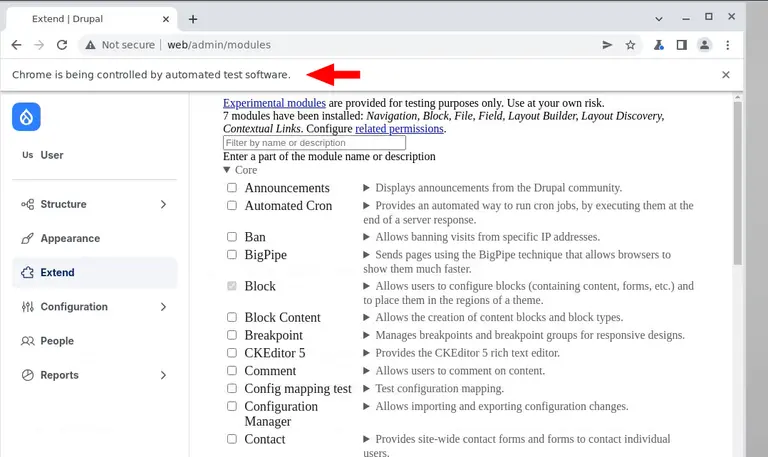
Task: Click the Configuration sliders icon
Action: 27,307
